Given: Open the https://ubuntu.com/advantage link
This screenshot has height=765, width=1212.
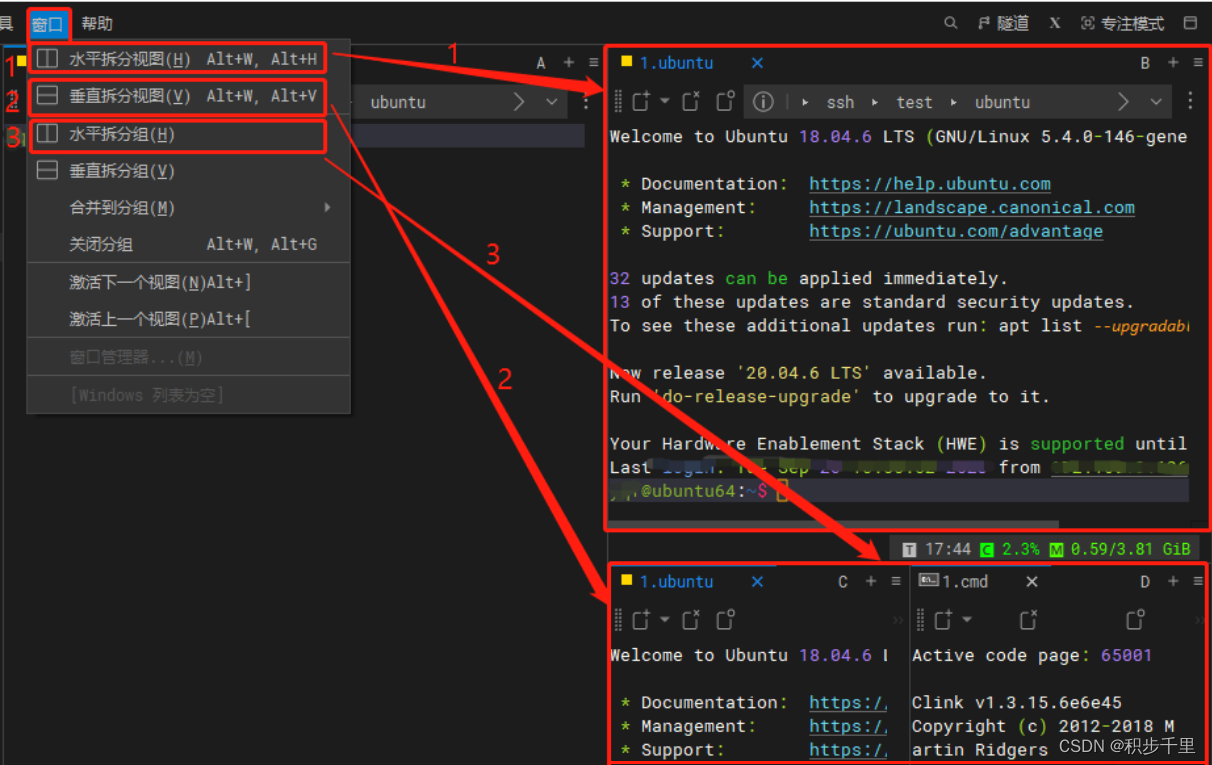Looking at the screenshot, I should click(x=956, y=231).
